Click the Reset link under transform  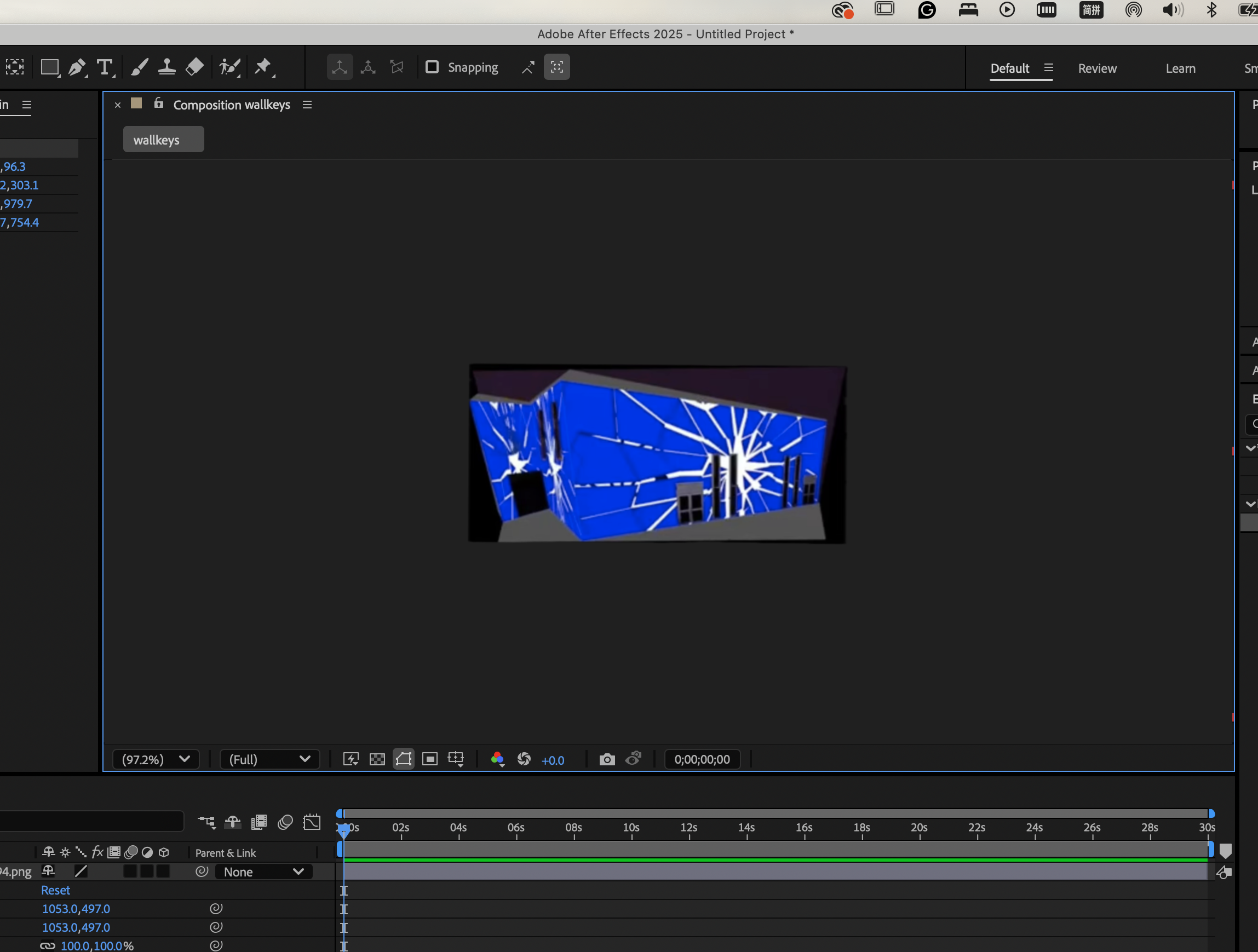55,890
